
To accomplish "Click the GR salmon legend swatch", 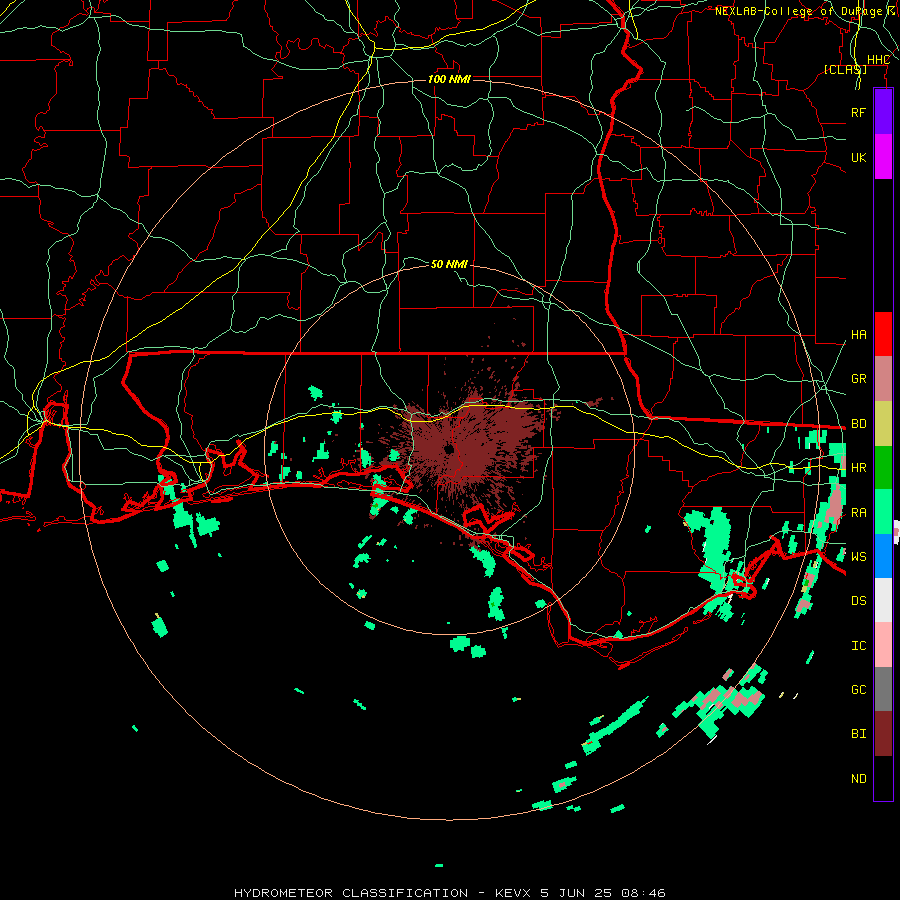I will tap(883, 378).
